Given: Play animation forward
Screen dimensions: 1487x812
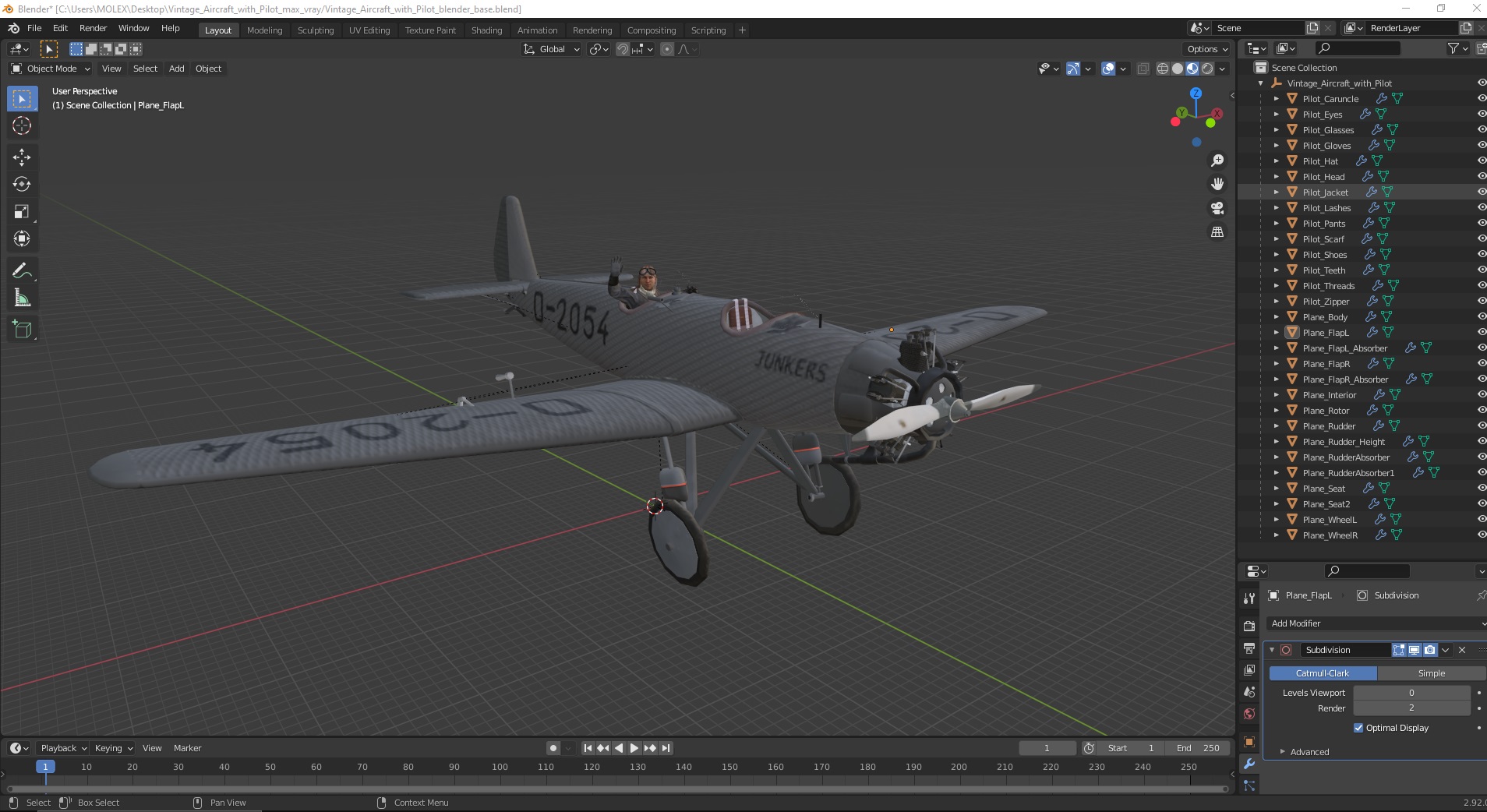Looking at the screenshot, I should pyautogui.click(x=634, y=748).
